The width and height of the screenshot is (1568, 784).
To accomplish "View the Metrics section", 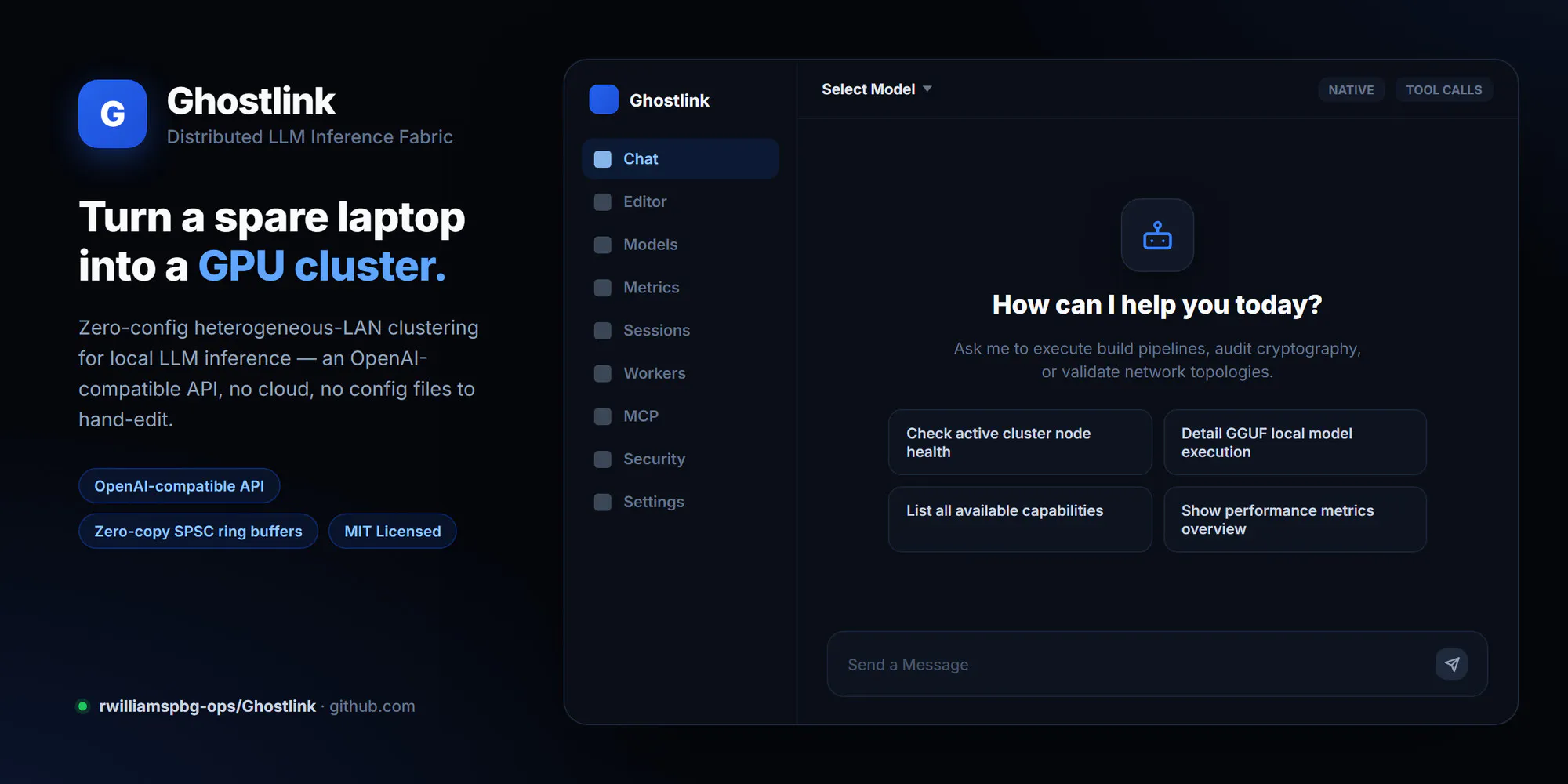I will tap(681, 288).
